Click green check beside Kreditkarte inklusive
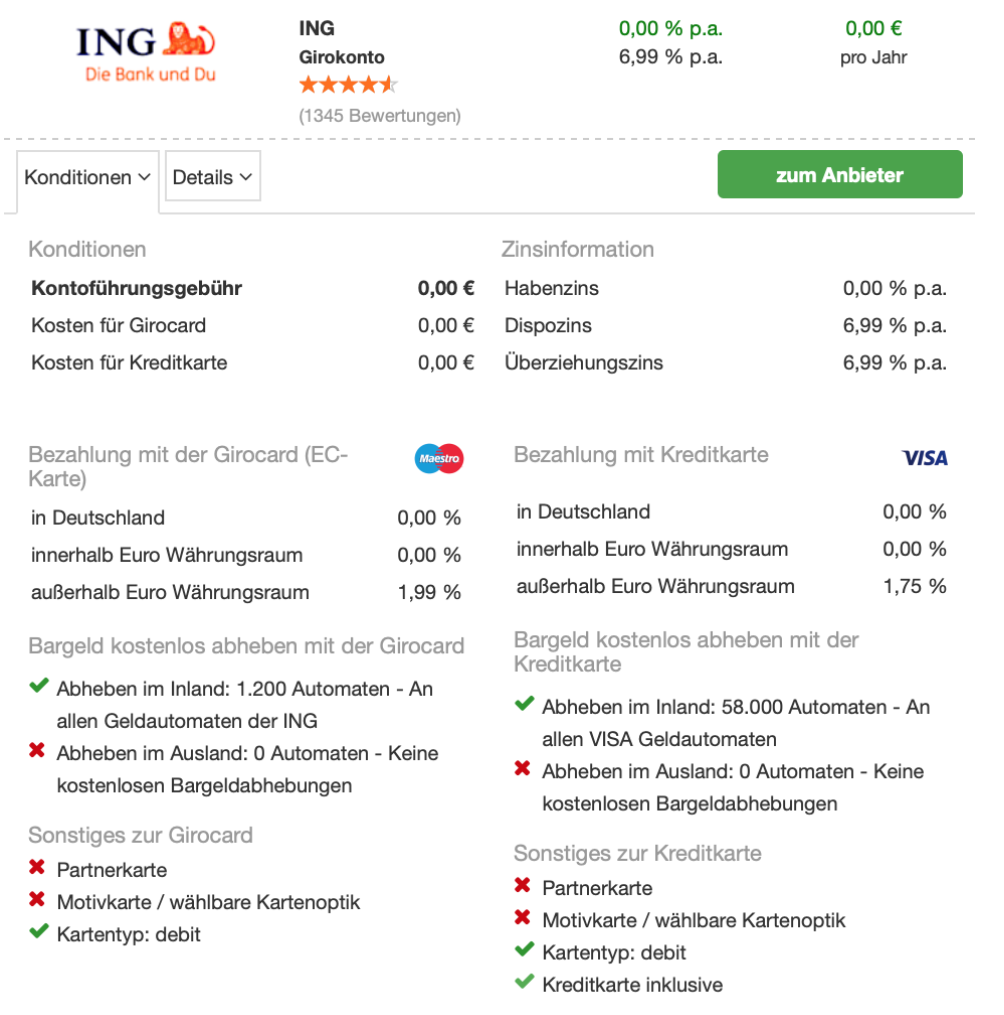The width and height of the screenshot is (1004, 1015). (x=524, y=983)
